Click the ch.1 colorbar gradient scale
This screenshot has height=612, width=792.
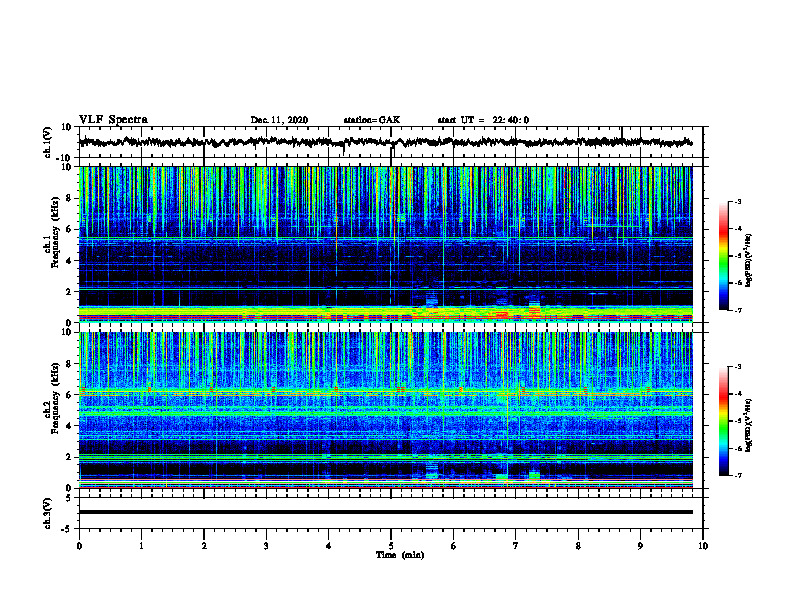[x=723, y=256]
